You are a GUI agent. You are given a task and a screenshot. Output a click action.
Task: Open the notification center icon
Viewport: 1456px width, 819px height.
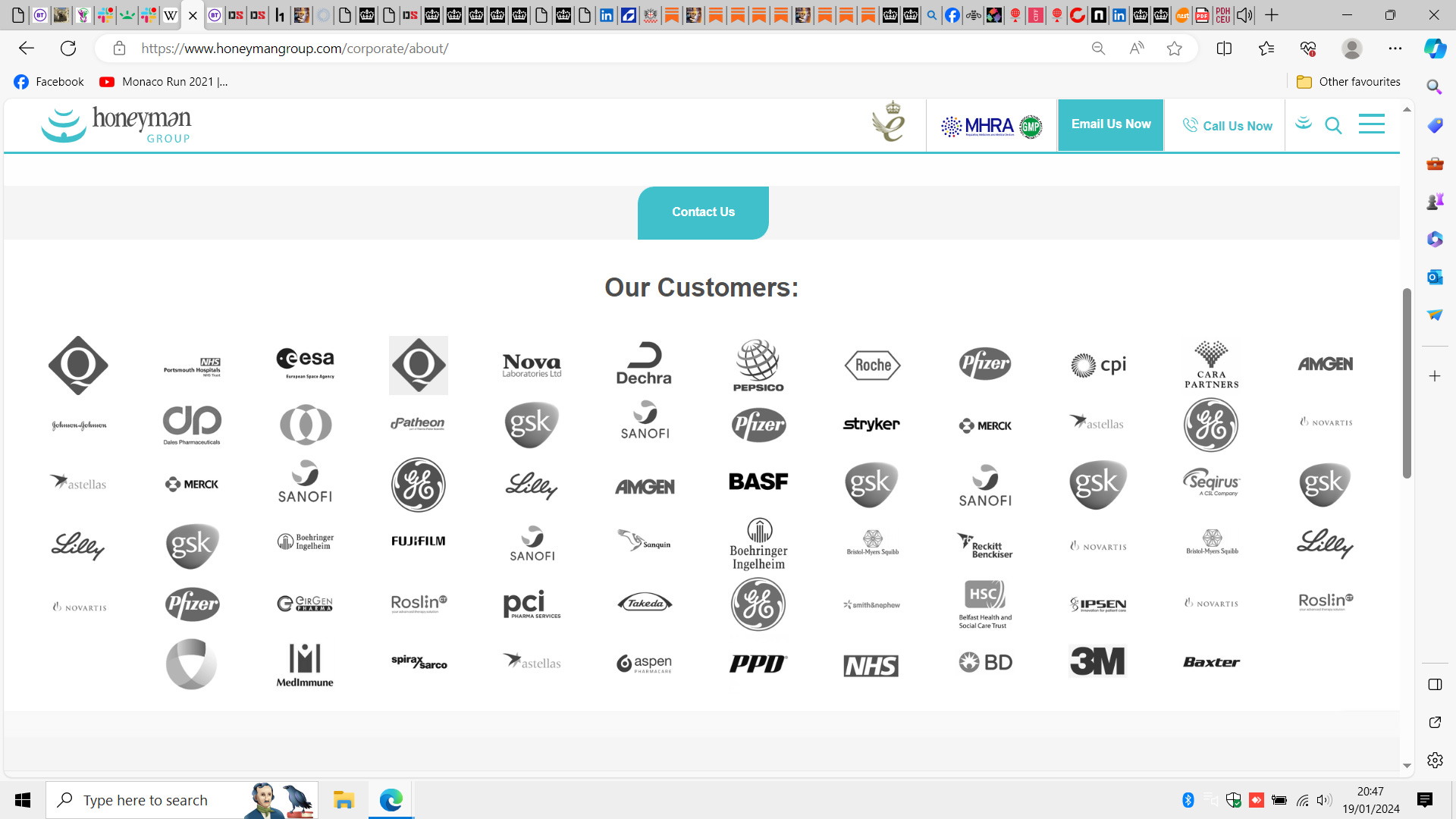pos(1425,800)
